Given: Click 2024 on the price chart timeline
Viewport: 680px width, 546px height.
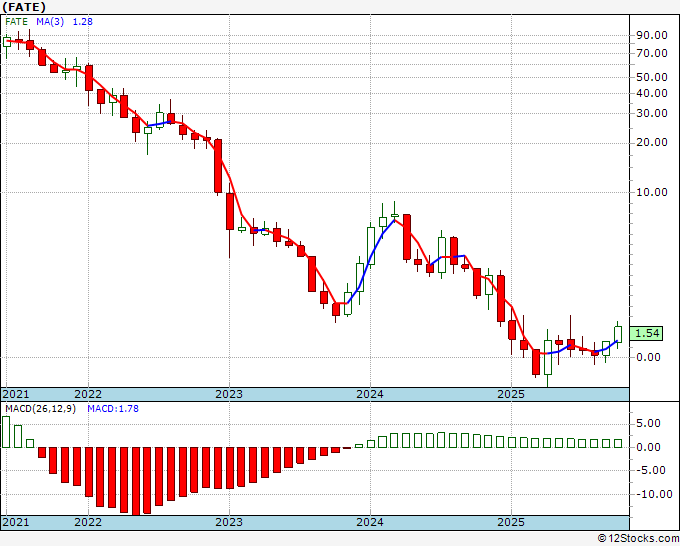Looking at the screenshot, I should point(370,394).
